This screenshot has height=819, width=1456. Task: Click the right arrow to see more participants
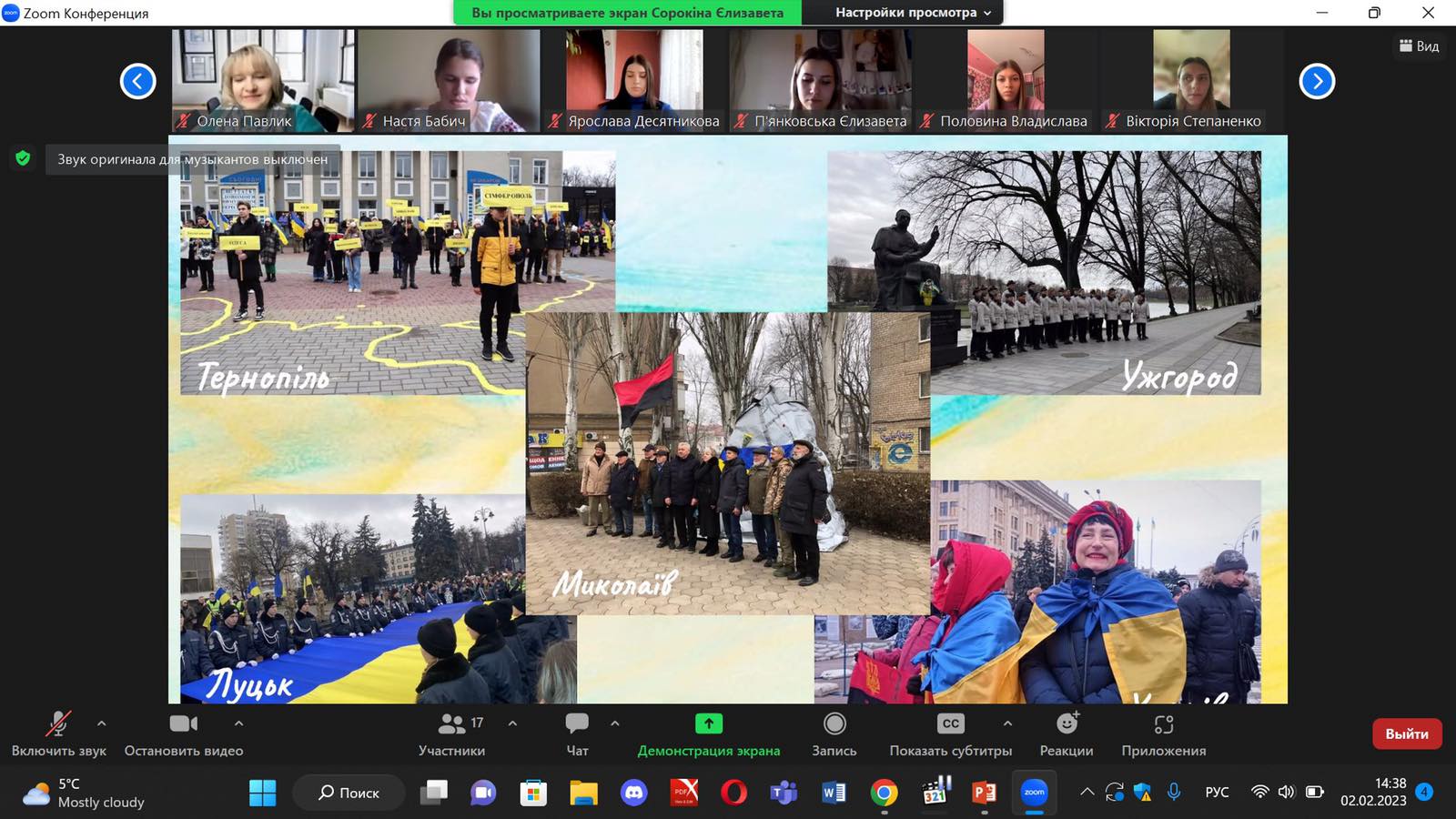click(1316, 81)
